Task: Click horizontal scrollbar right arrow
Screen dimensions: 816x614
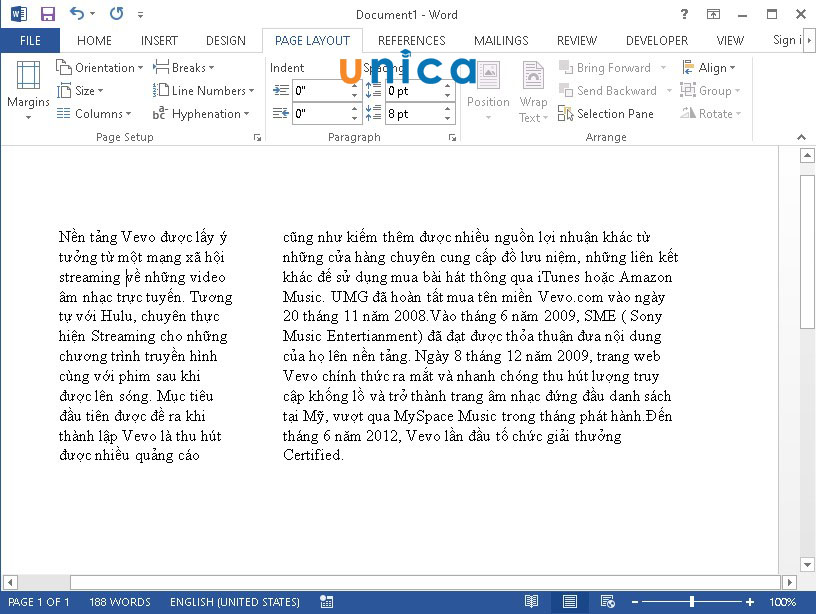Action: click(789, 582)
